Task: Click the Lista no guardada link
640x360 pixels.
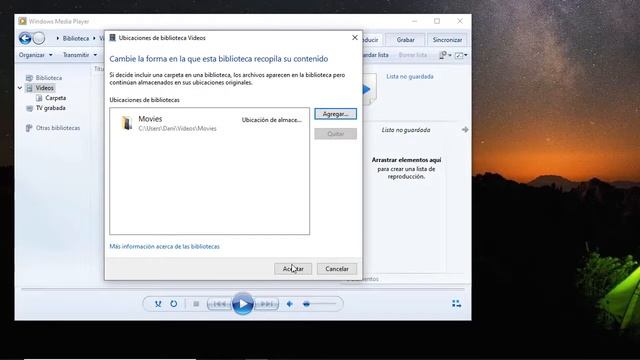Action: (410, 76)
